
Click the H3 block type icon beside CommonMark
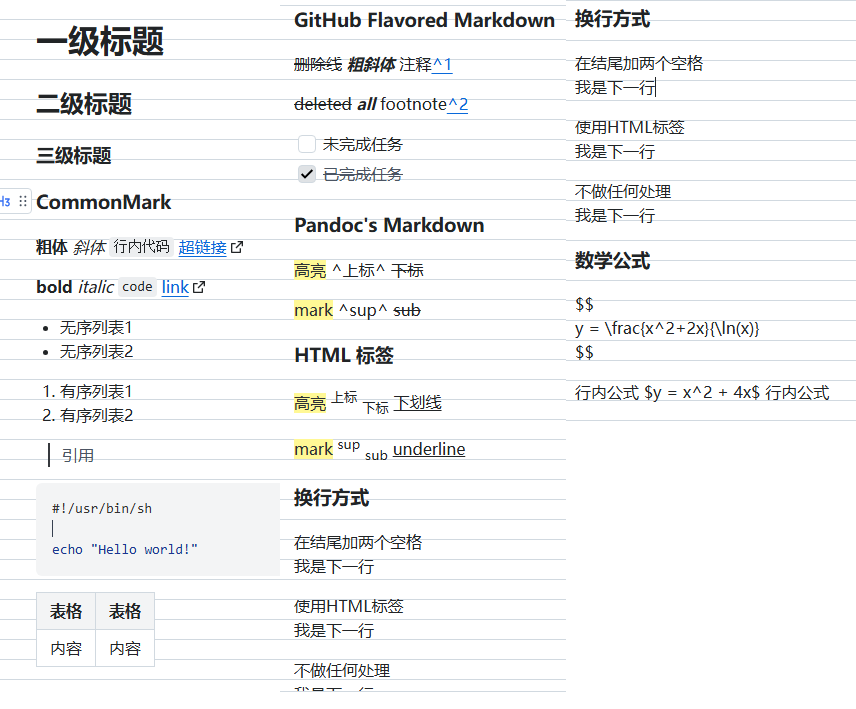pos(5,201)
